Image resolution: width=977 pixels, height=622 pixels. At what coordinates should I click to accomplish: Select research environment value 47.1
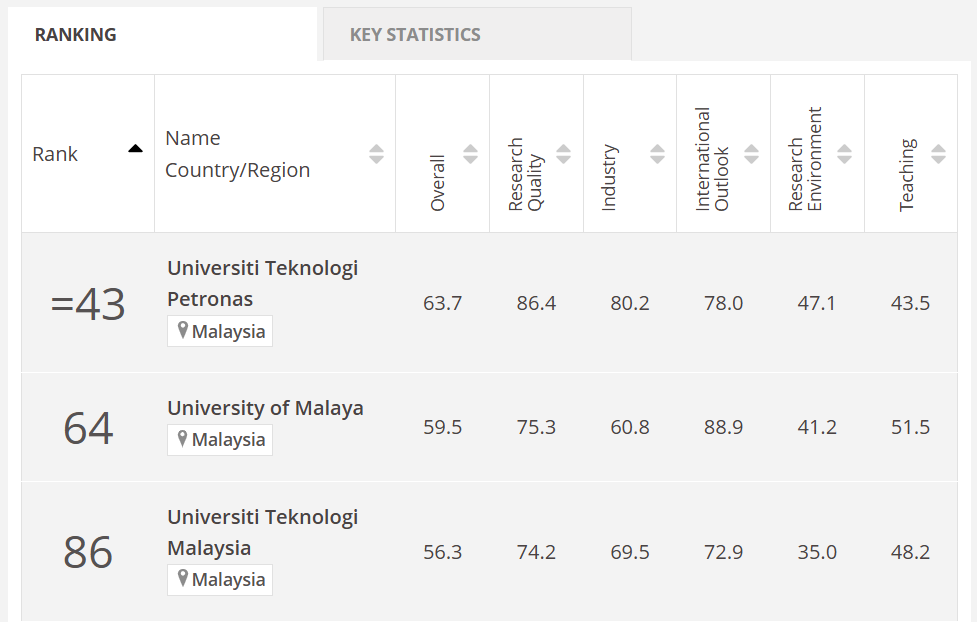(x=816, y=303)
